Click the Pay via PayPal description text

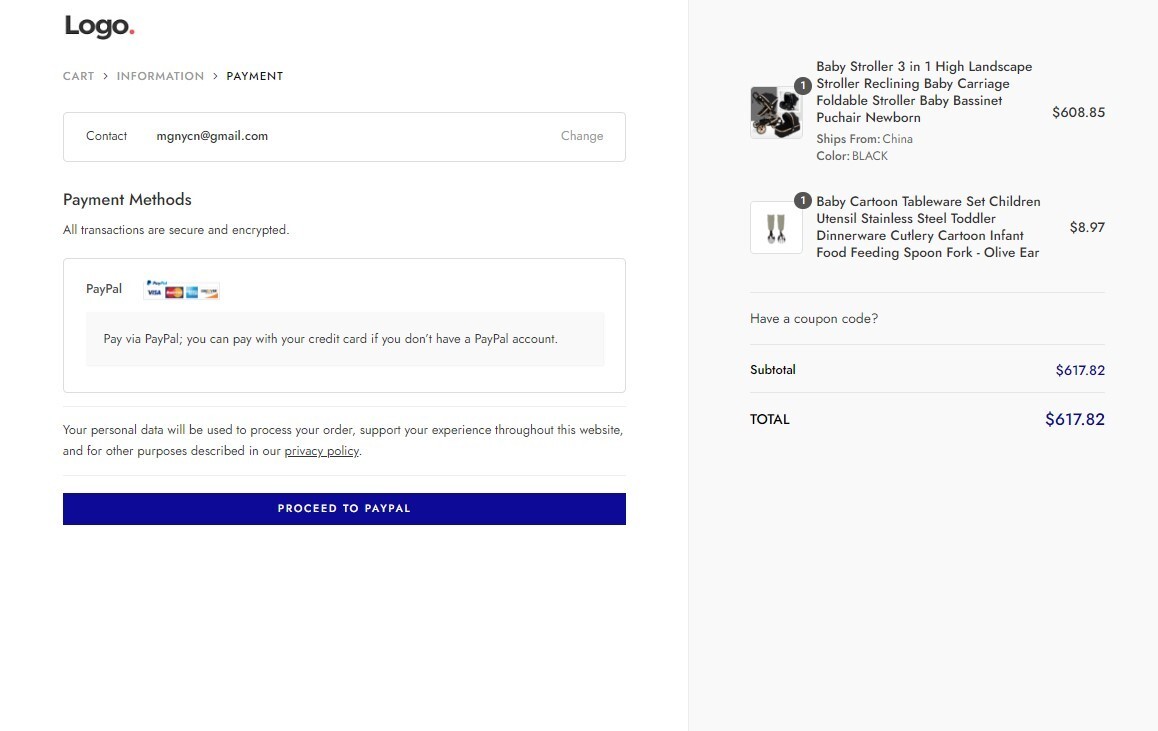pos(330,339)
